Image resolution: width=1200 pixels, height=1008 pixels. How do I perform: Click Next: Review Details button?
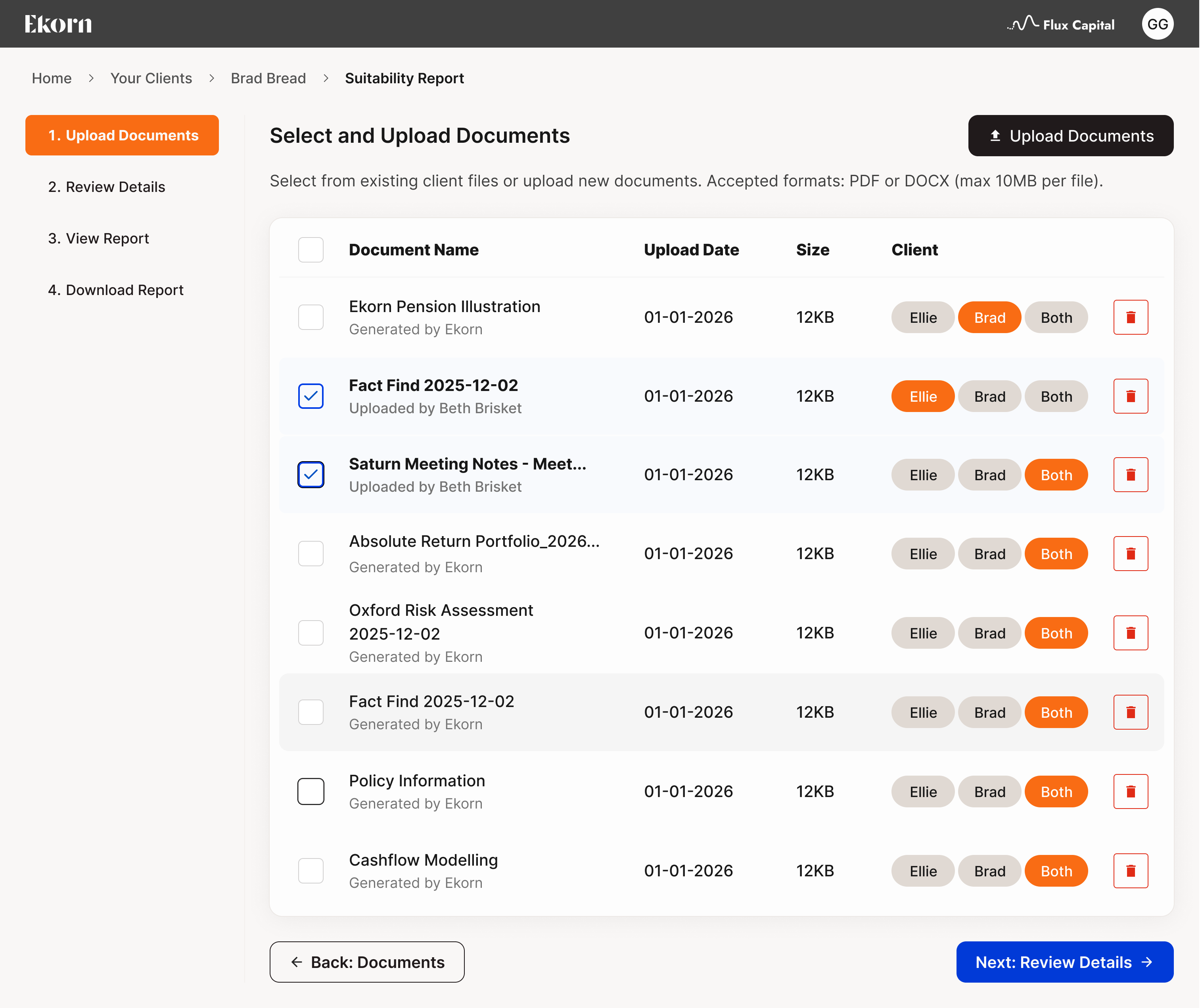click(x=1064, y=962)
